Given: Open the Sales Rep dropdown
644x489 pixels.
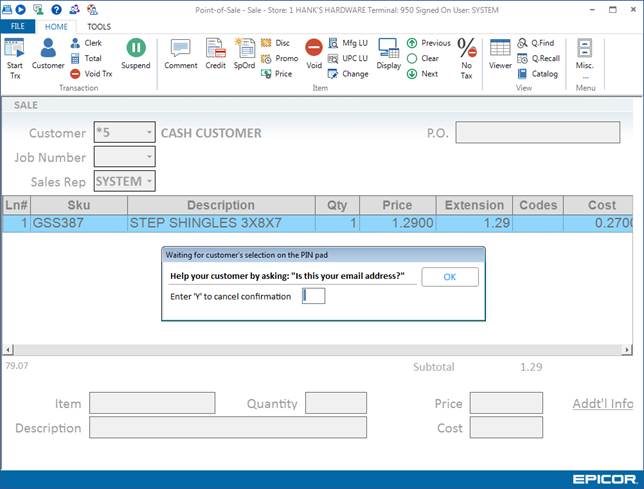Looking at the screenshot, I should point(148,181).
